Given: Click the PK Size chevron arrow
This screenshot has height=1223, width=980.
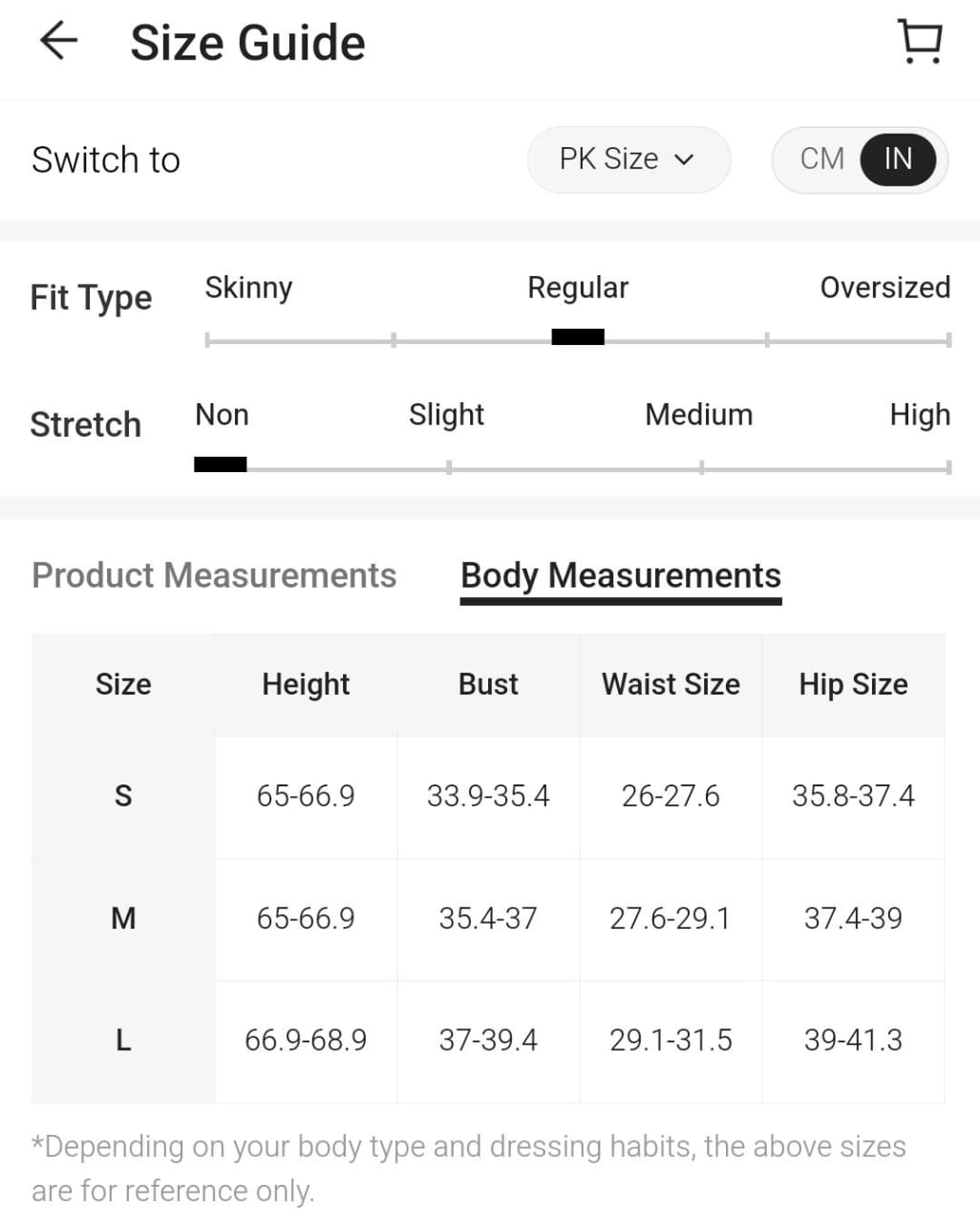Looking at the screenshot, I should [684, 160].
